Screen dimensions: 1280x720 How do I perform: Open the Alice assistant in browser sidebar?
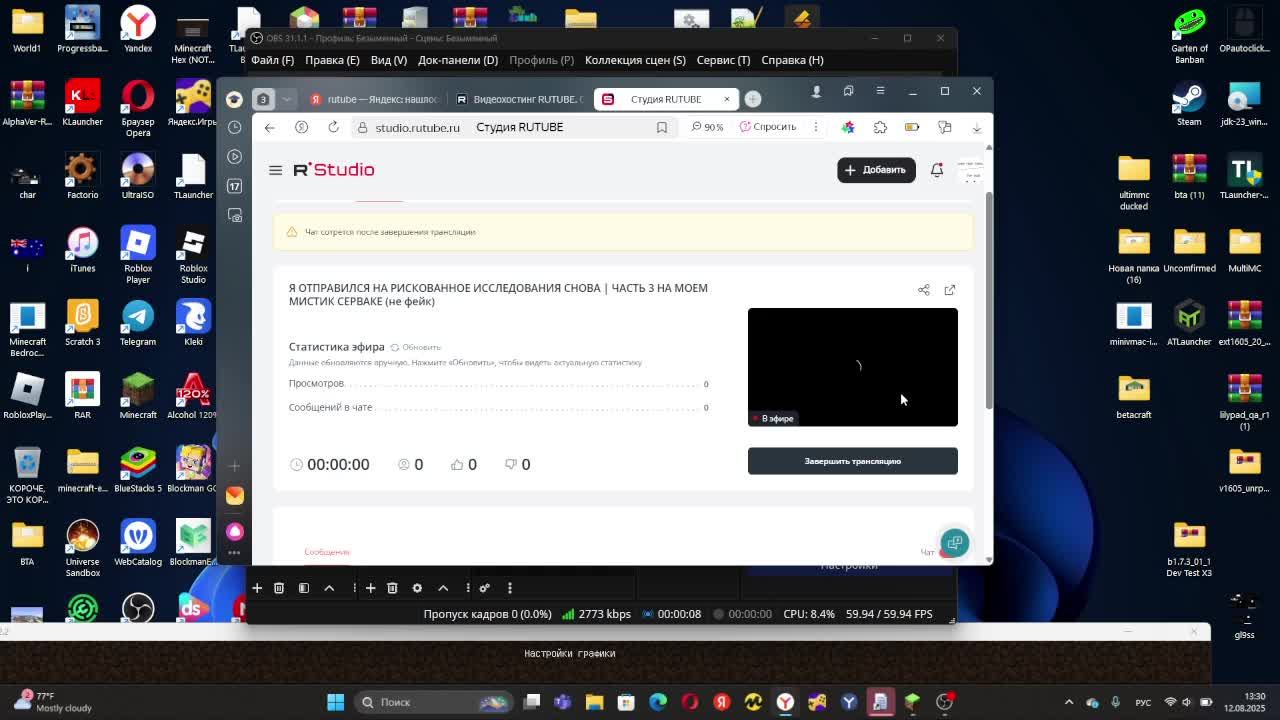[235, 531]
